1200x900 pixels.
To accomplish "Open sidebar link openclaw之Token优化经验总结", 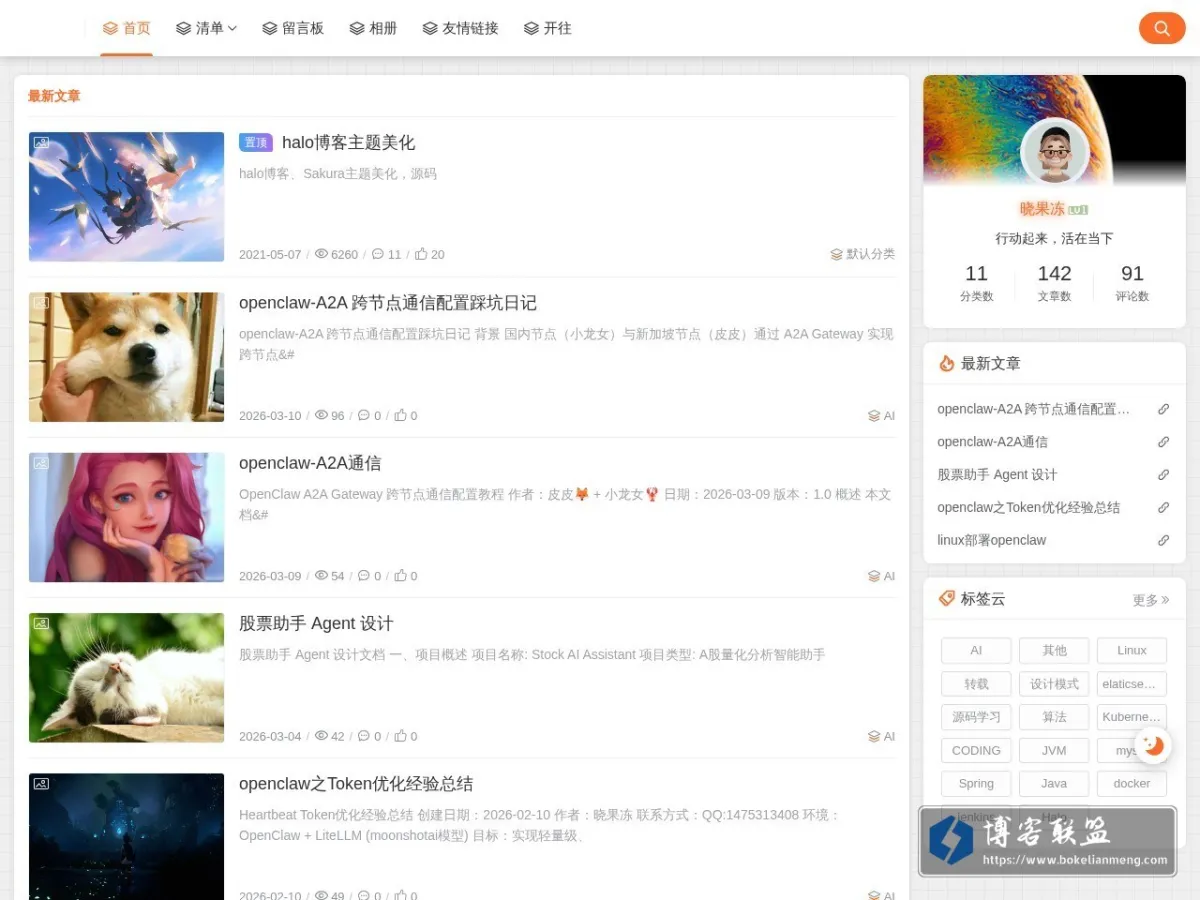I will click(x=1029, y=508).
